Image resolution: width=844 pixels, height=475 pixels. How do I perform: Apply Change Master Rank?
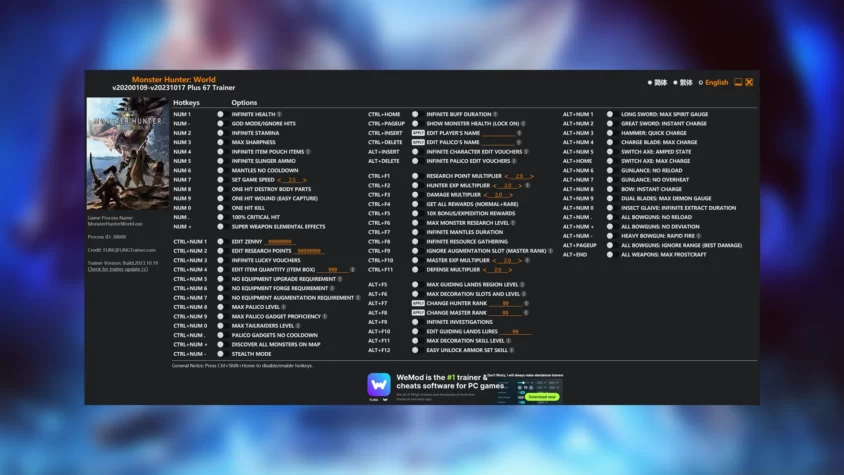click(x=418, y=312)
